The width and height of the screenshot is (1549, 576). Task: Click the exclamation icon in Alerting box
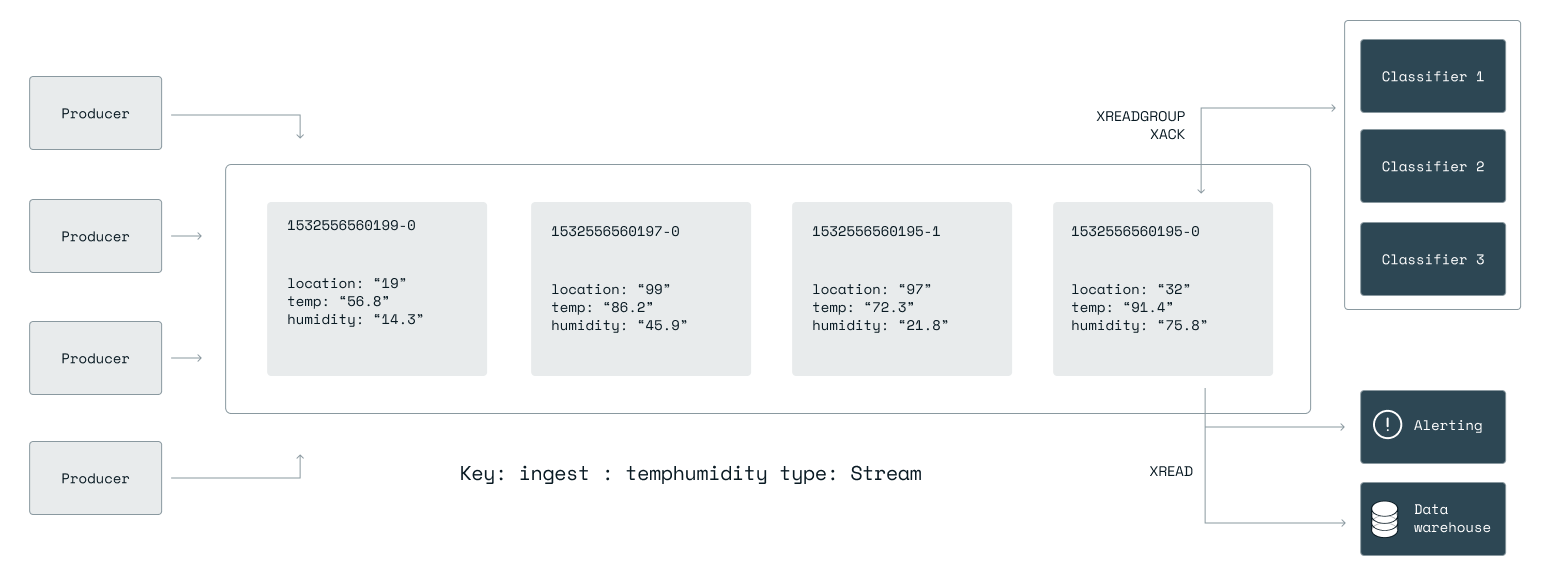[1387, 425]
